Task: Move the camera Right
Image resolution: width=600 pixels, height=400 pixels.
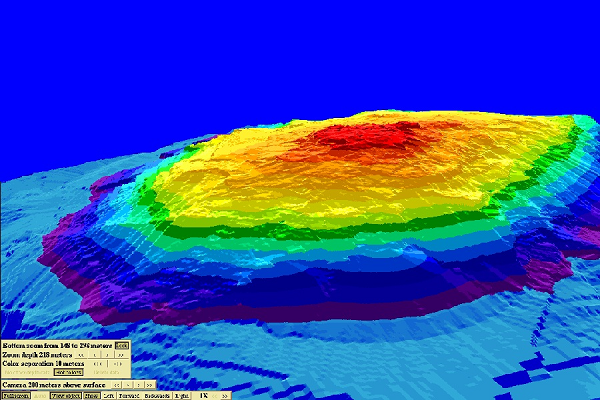Action: click(x=182, y=395)
